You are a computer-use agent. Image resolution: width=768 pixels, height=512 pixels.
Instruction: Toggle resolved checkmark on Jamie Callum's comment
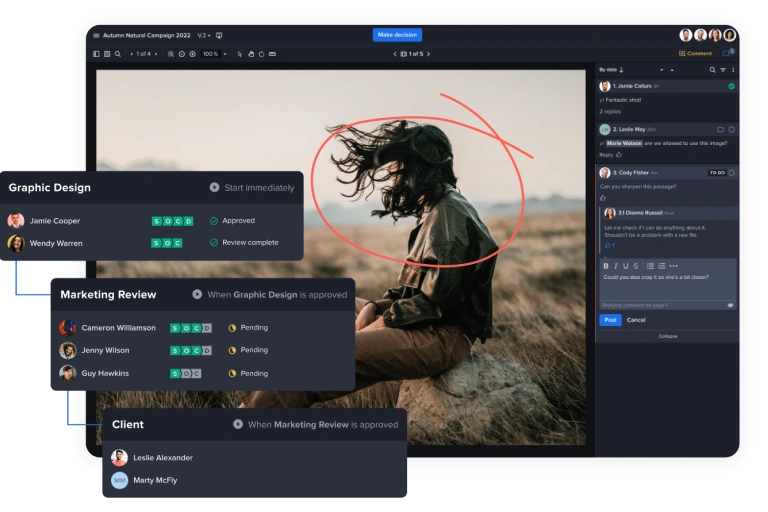(731, 87)
